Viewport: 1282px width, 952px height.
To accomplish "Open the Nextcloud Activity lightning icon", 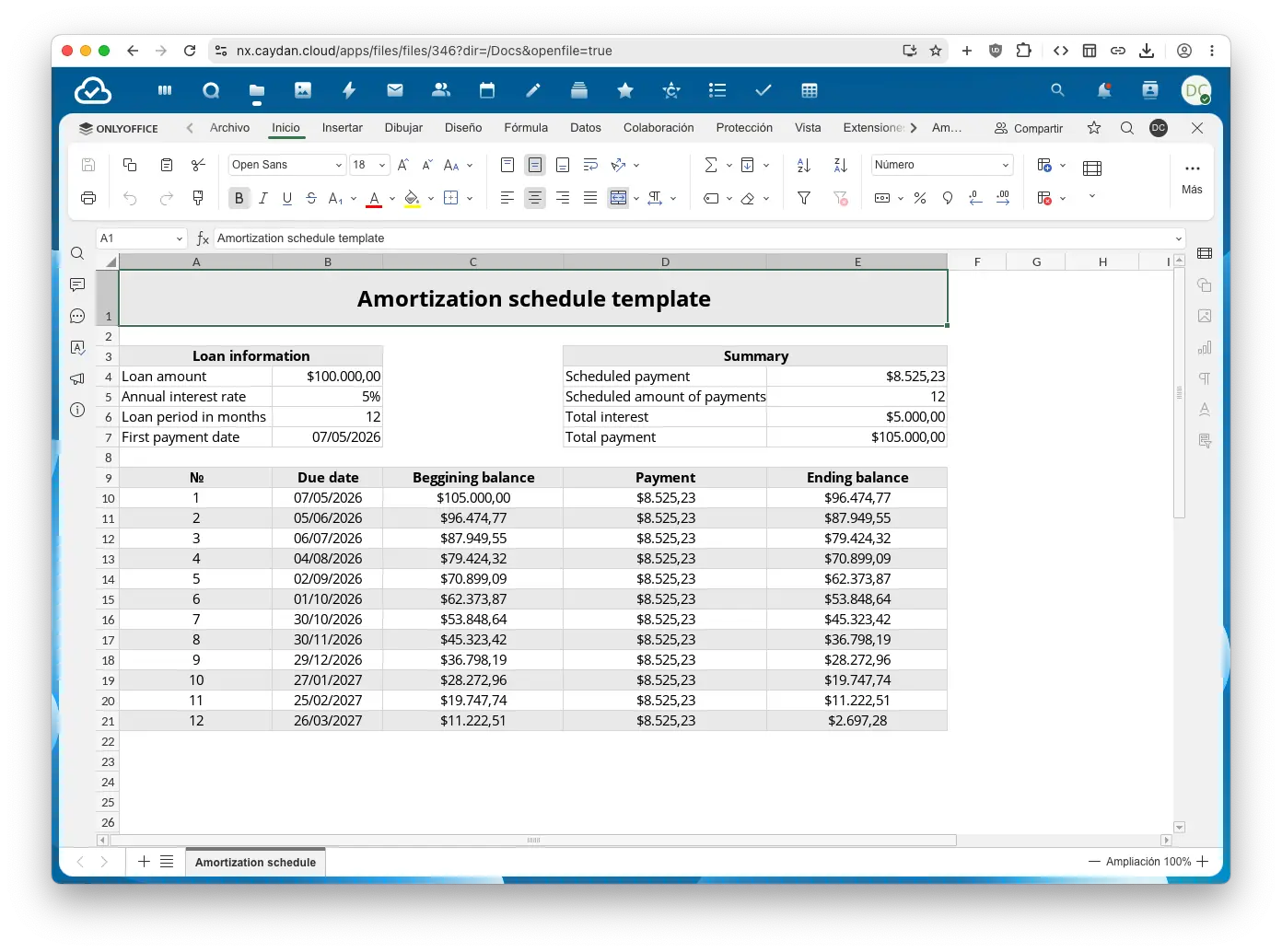I will (x=349, y=90).
